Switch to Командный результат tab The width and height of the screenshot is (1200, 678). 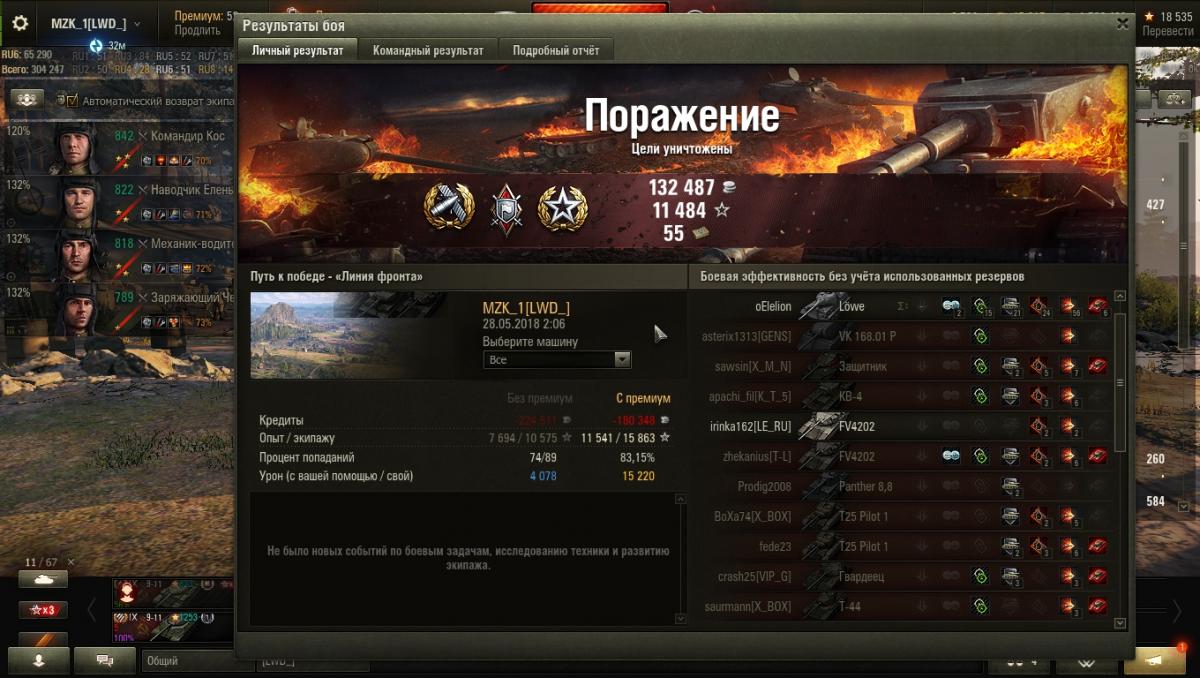(x=428, y=50)
